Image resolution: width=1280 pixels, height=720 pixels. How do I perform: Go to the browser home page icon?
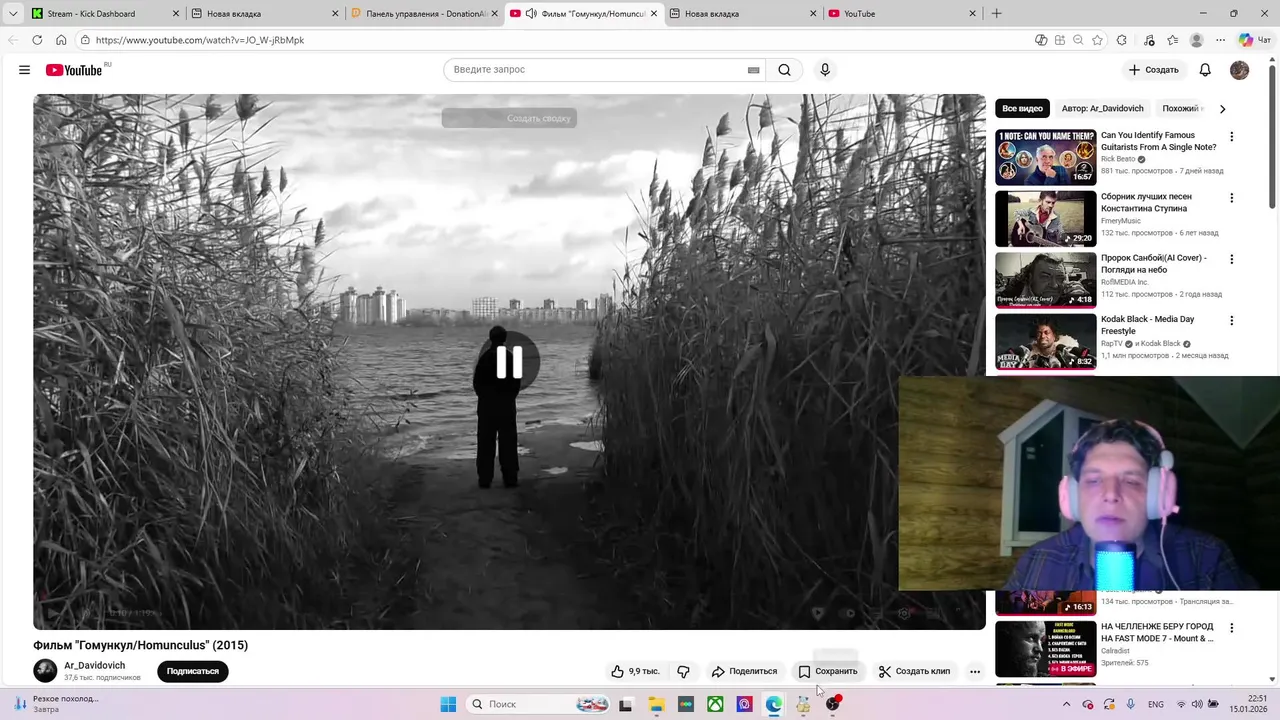(61, 40)
